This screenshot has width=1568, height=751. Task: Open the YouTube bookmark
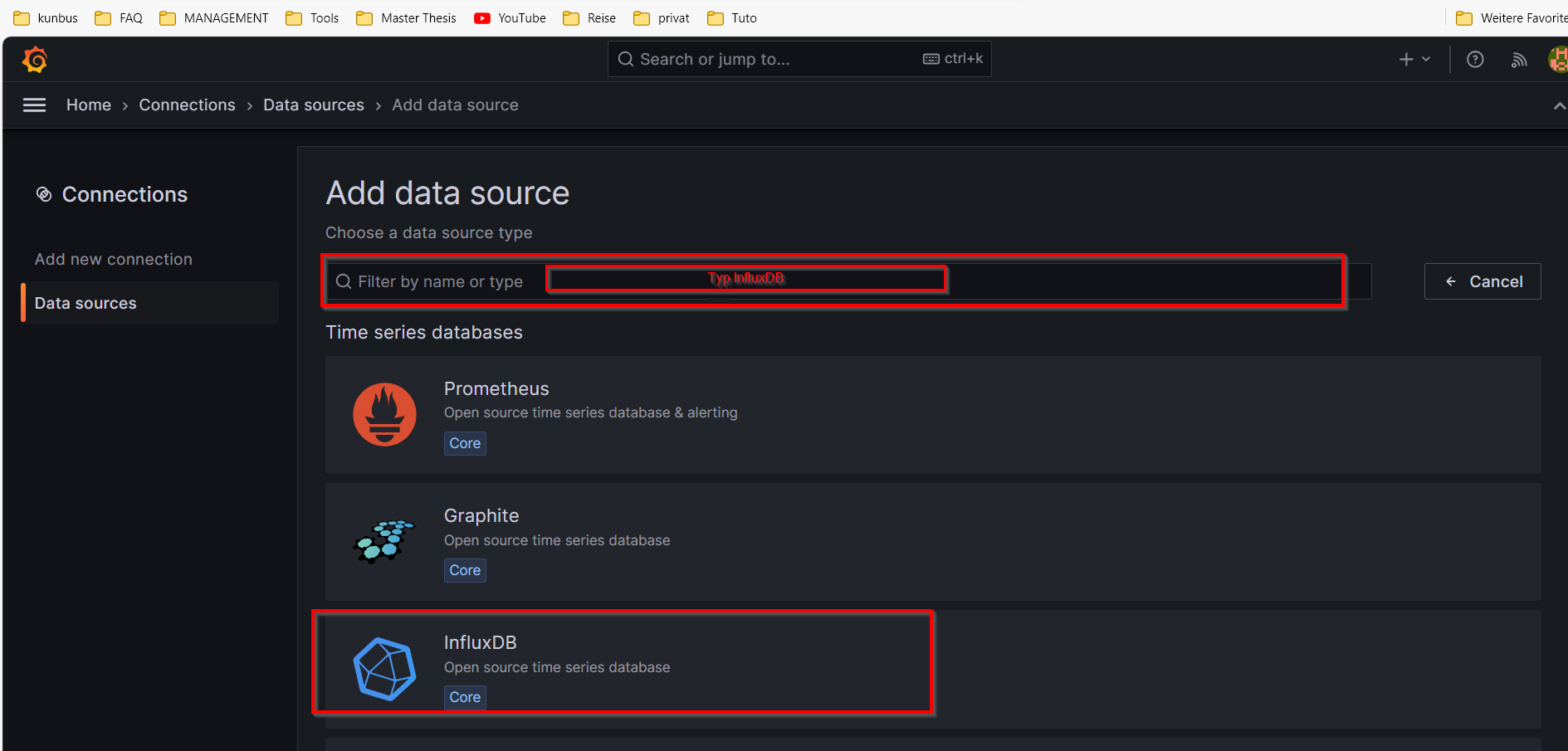pos(510,17)
